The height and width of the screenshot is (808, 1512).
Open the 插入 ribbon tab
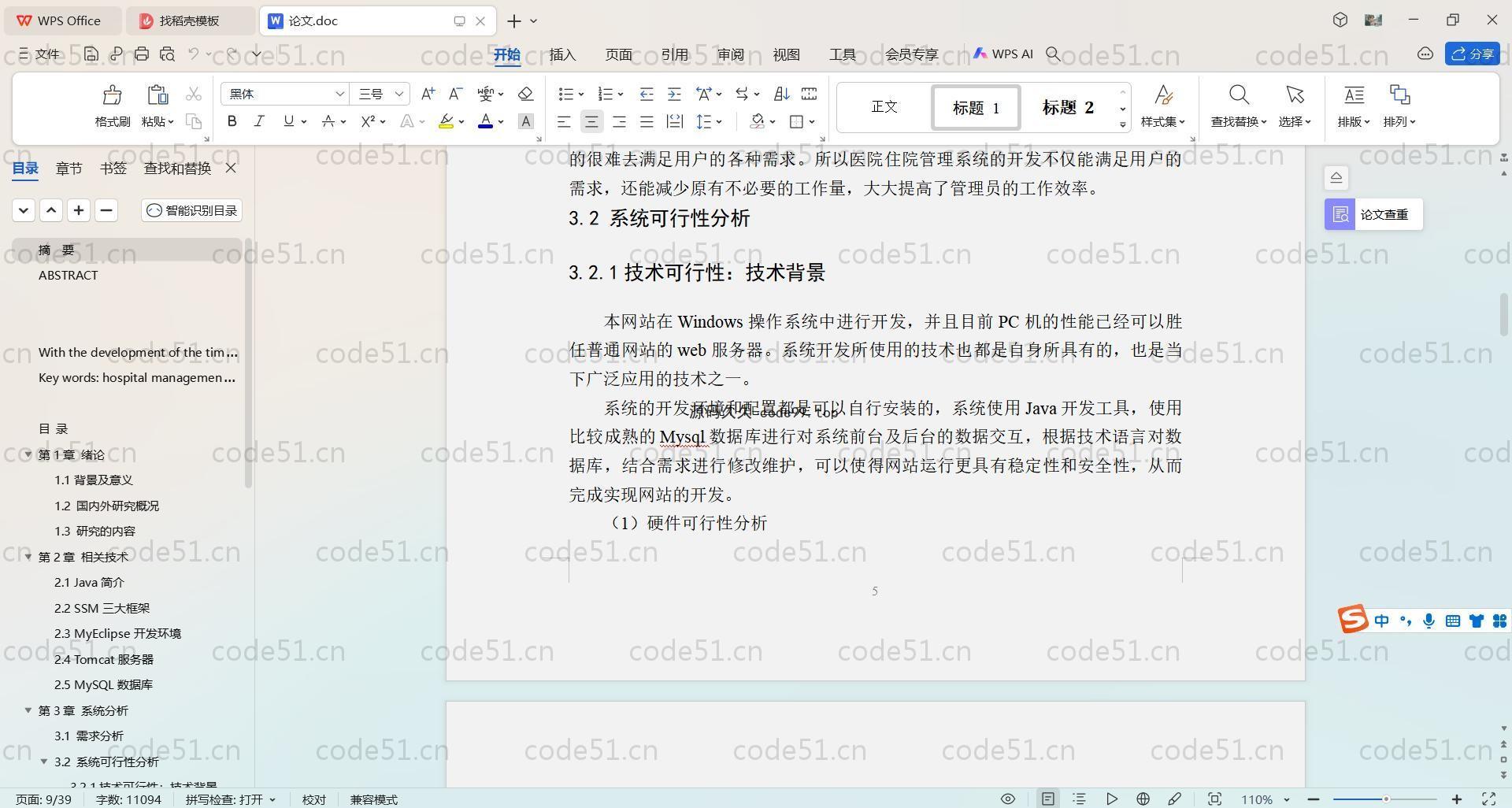coord(562,54)
